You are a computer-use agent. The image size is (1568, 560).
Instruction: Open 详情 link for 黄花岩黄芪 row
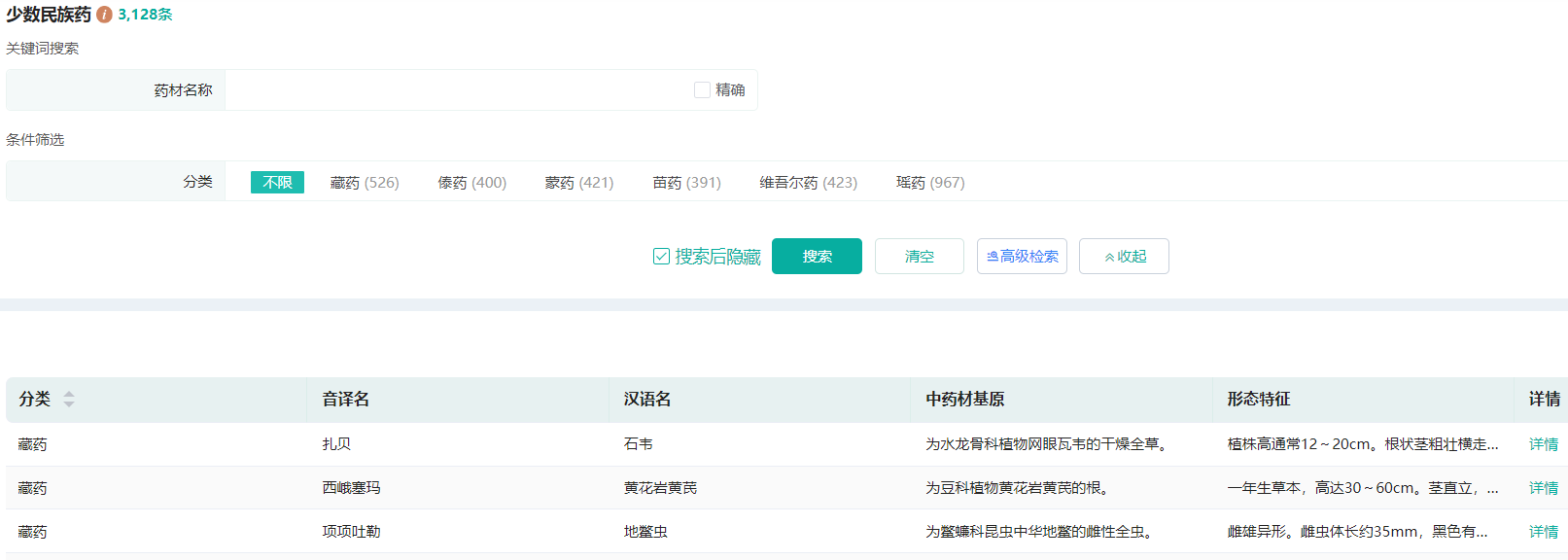(1543, 488)
